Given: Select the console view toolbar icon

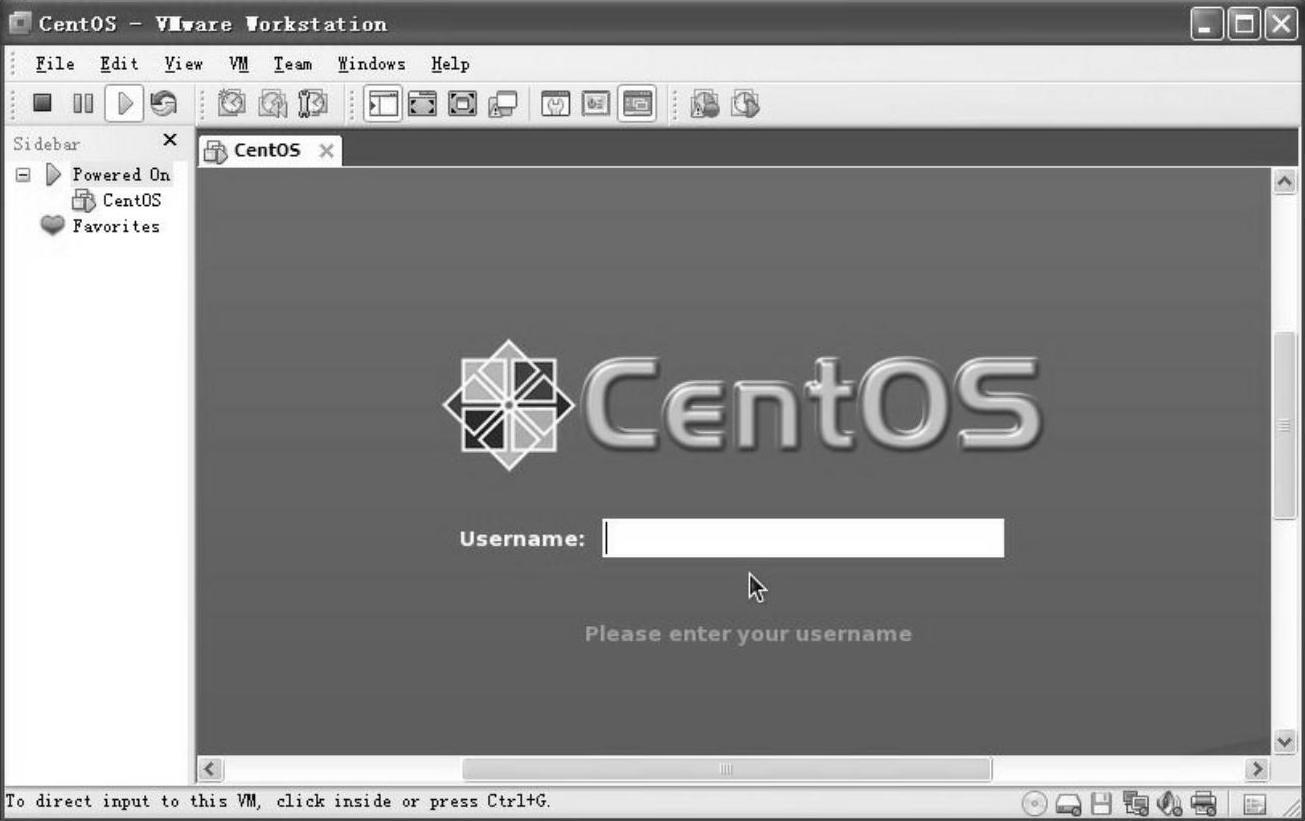Looking at the screenshot, I should (637, 103).
